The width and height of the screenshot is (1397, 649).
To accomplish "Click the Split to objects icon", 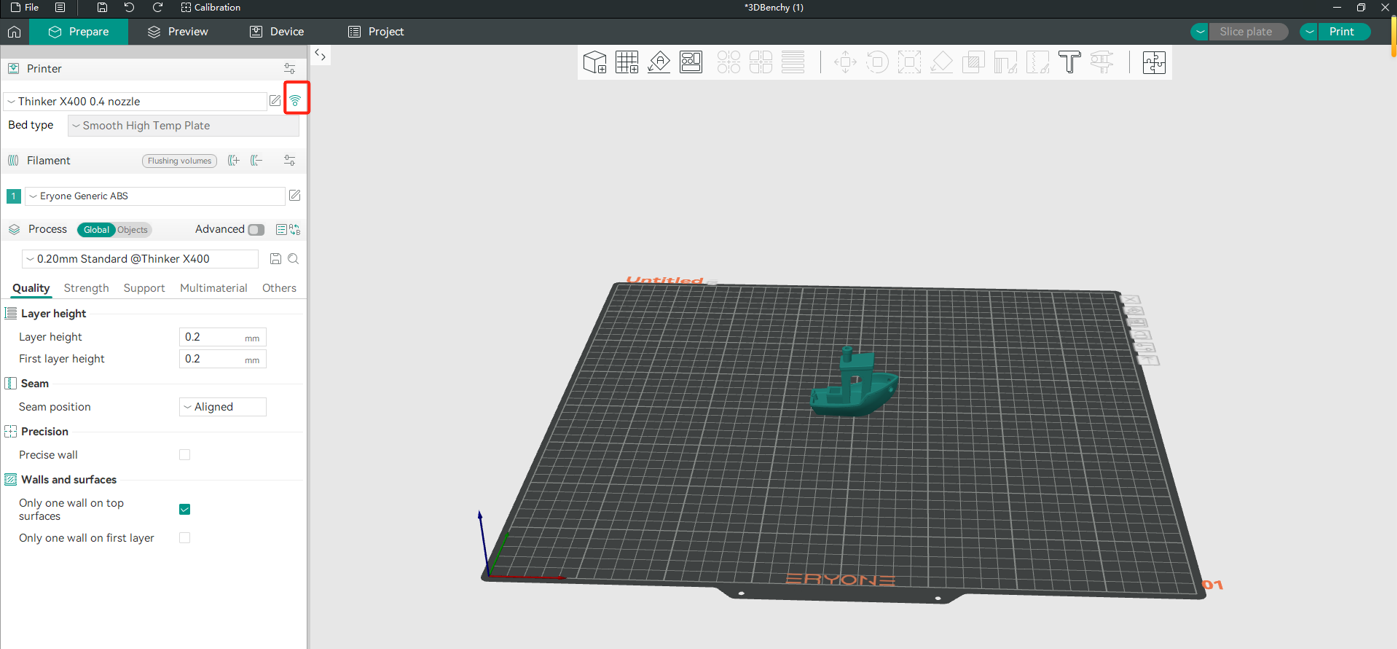I will tap(729, 62).
